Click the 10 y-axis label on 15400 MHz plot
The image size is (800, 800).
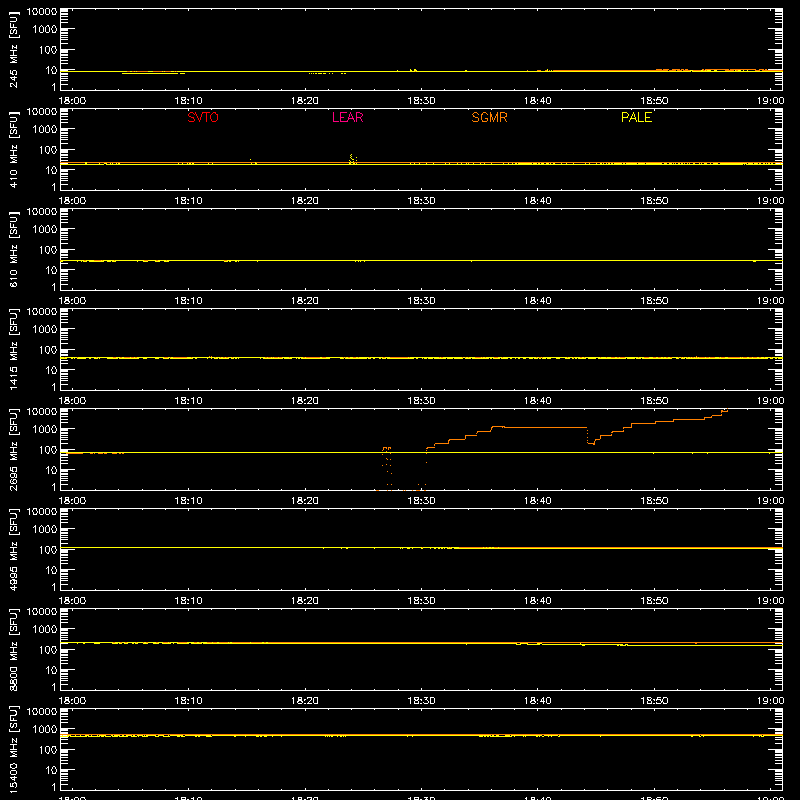point(52,770)
